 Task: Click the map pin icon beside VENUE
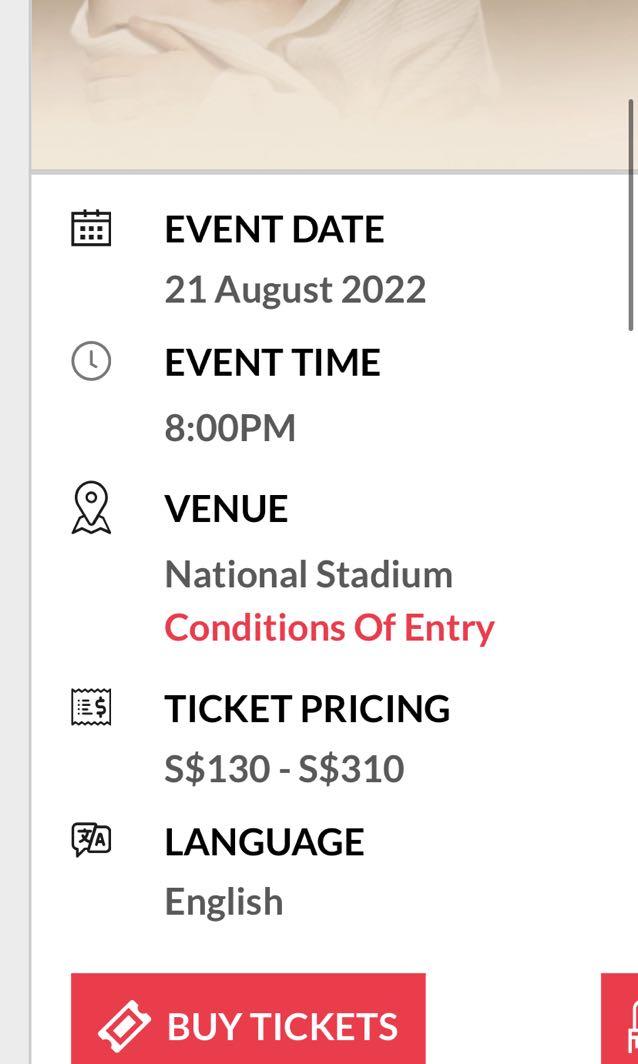[91, 507]
